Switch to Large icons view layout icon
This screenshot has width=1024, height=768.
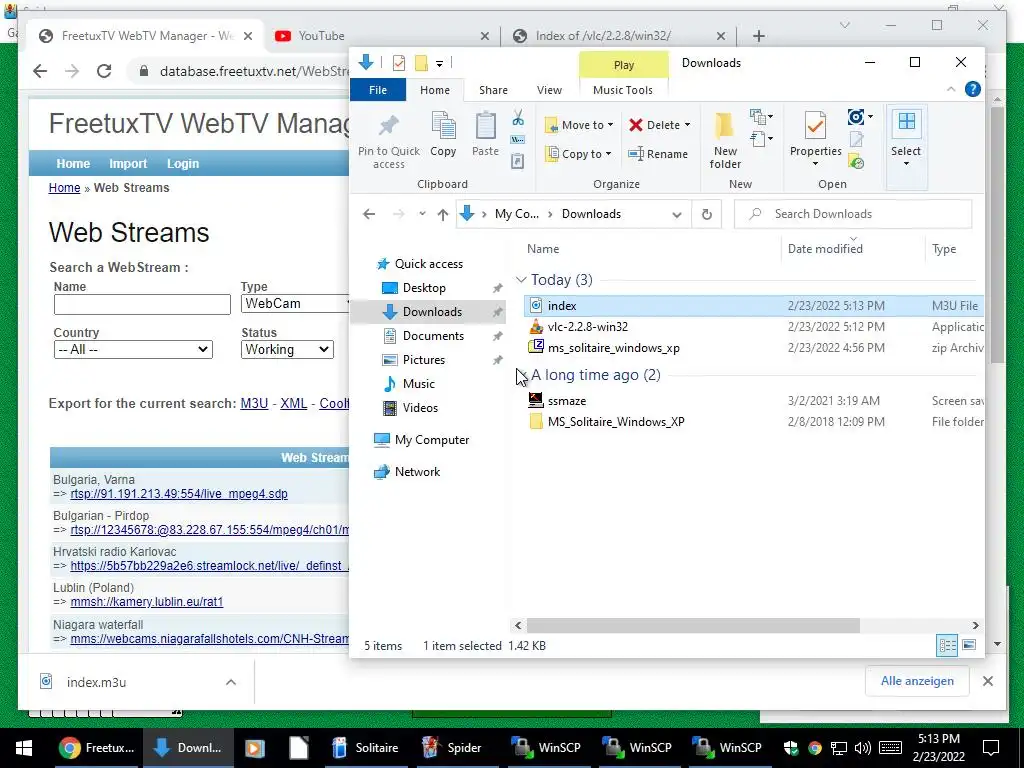tap(969, 645)
